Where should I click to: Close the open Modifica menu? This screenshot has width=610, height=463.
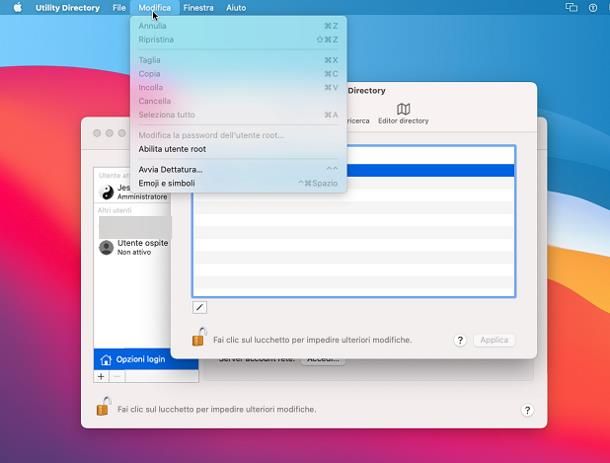pos(154,8)
